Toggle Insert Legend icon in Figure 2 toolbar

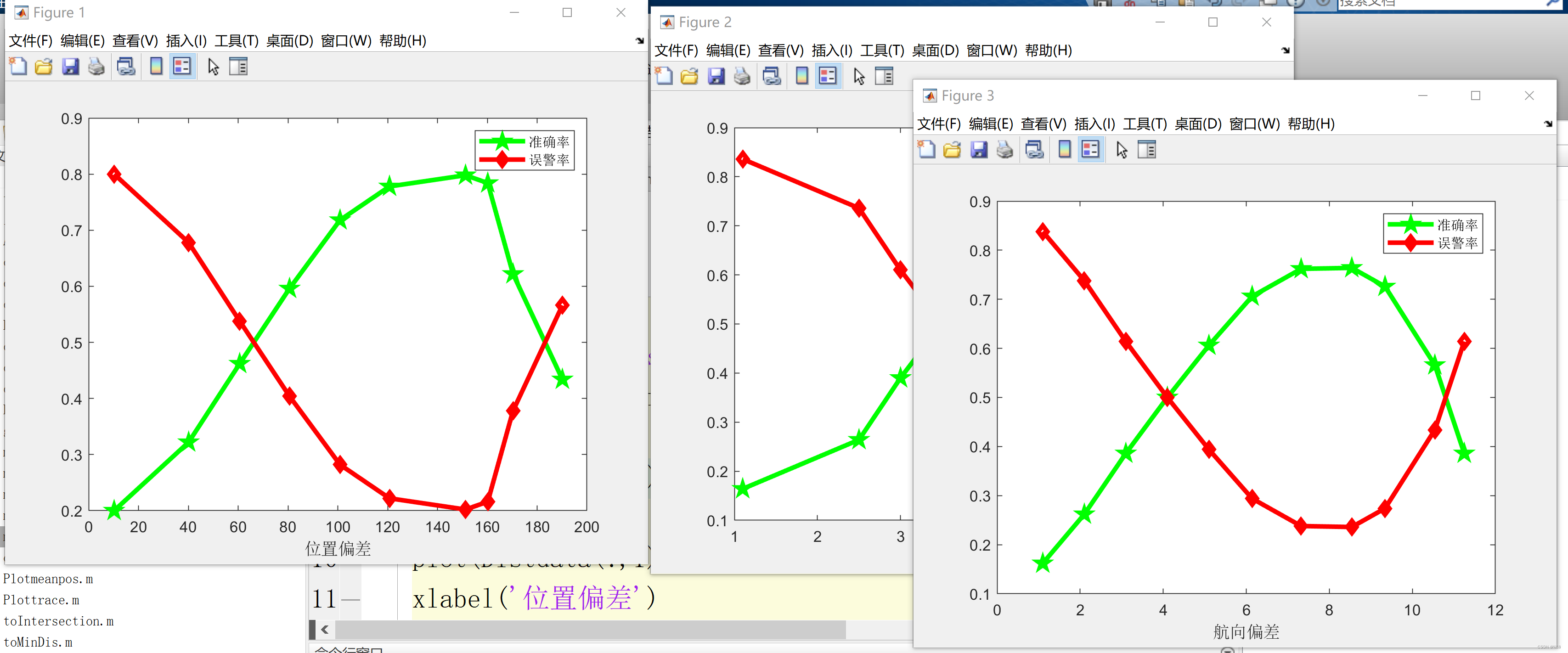click(x=828, y=76)
